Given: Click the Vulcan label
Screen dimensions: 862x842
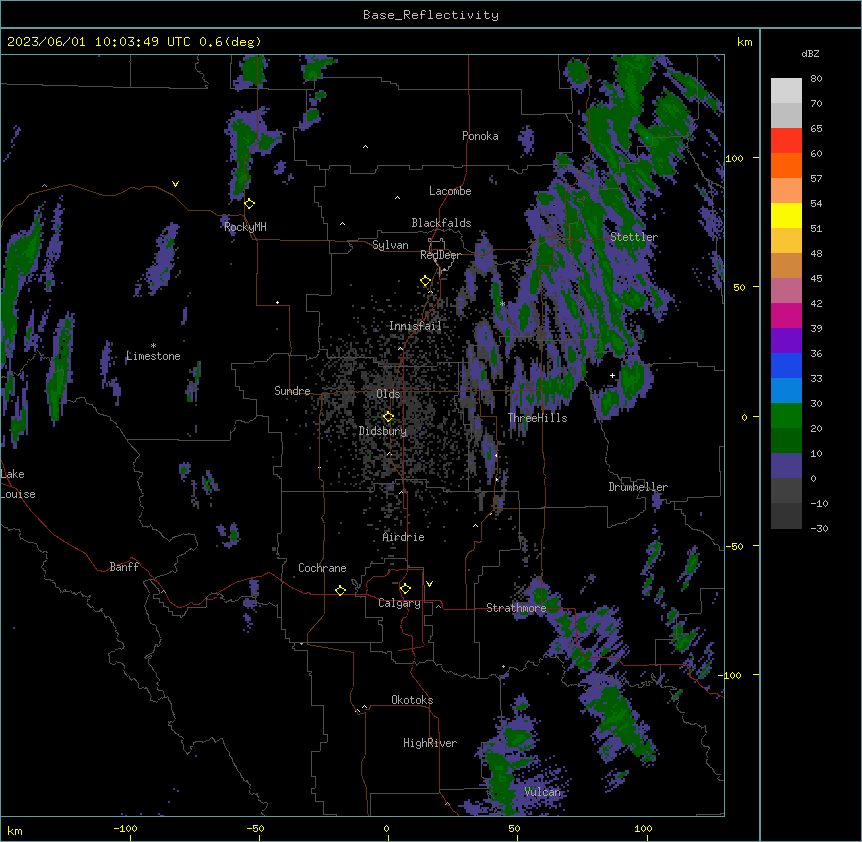Looking at the screenshot, I should tap(542, 792).
